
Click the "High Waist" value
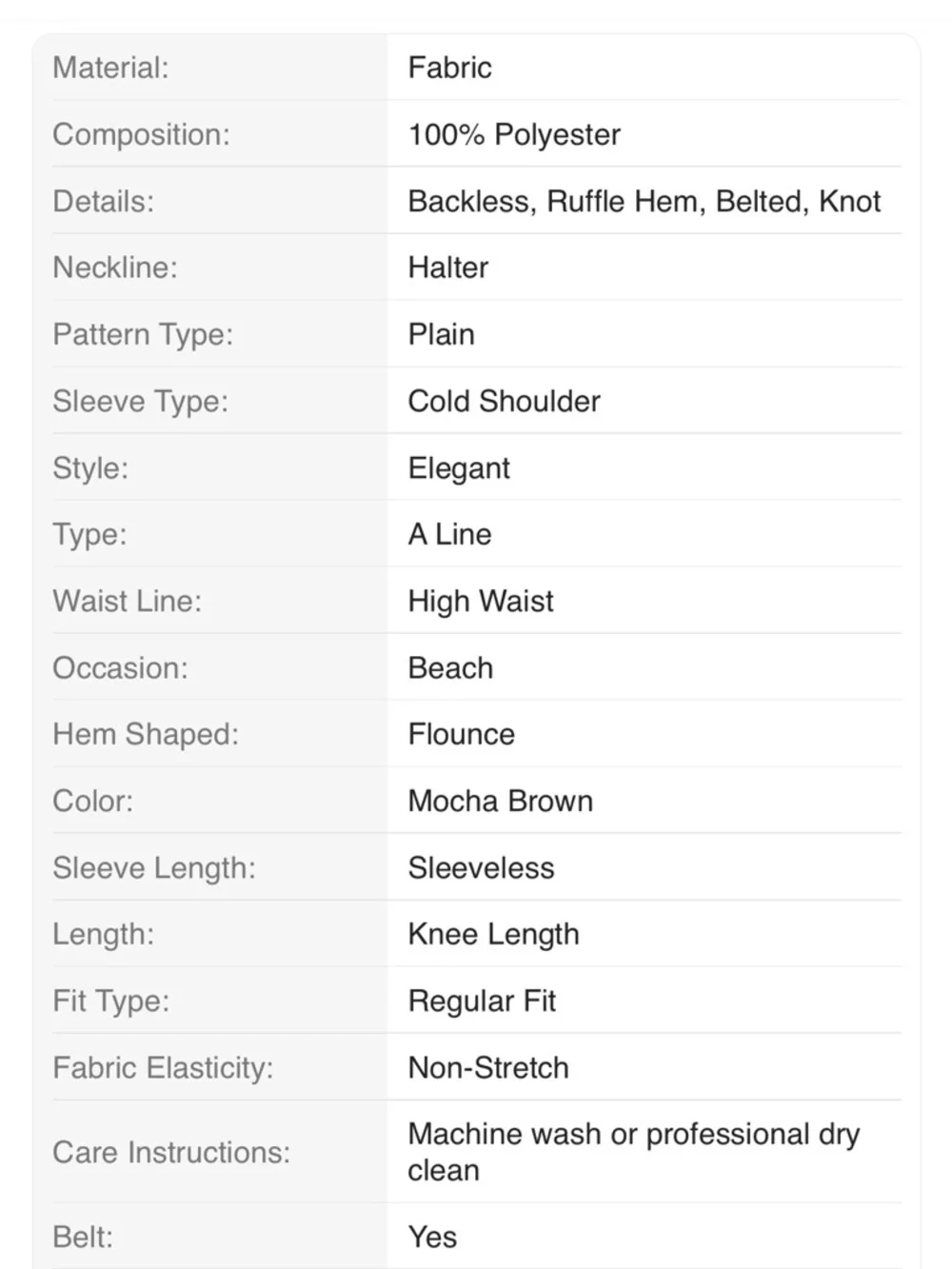click(x=481, y=601)
